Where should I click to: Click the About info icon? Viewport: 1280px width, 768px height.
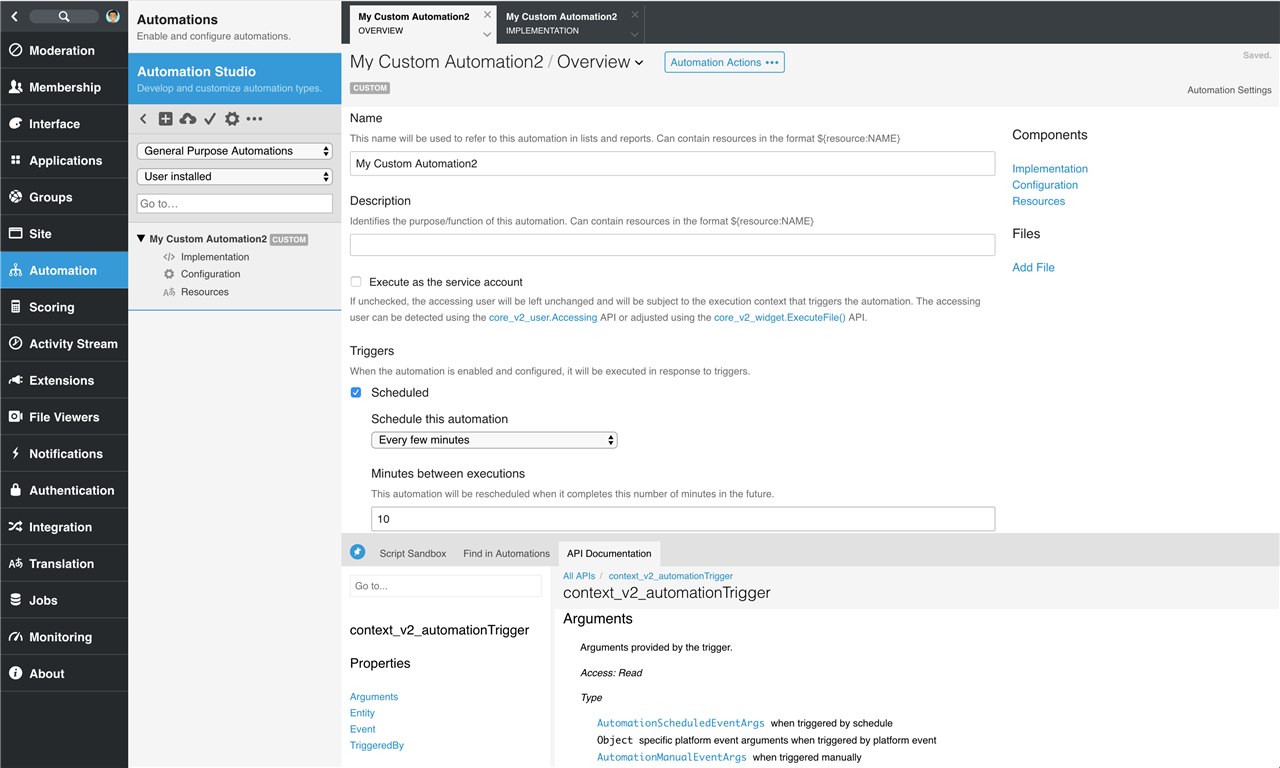point(15,674)
